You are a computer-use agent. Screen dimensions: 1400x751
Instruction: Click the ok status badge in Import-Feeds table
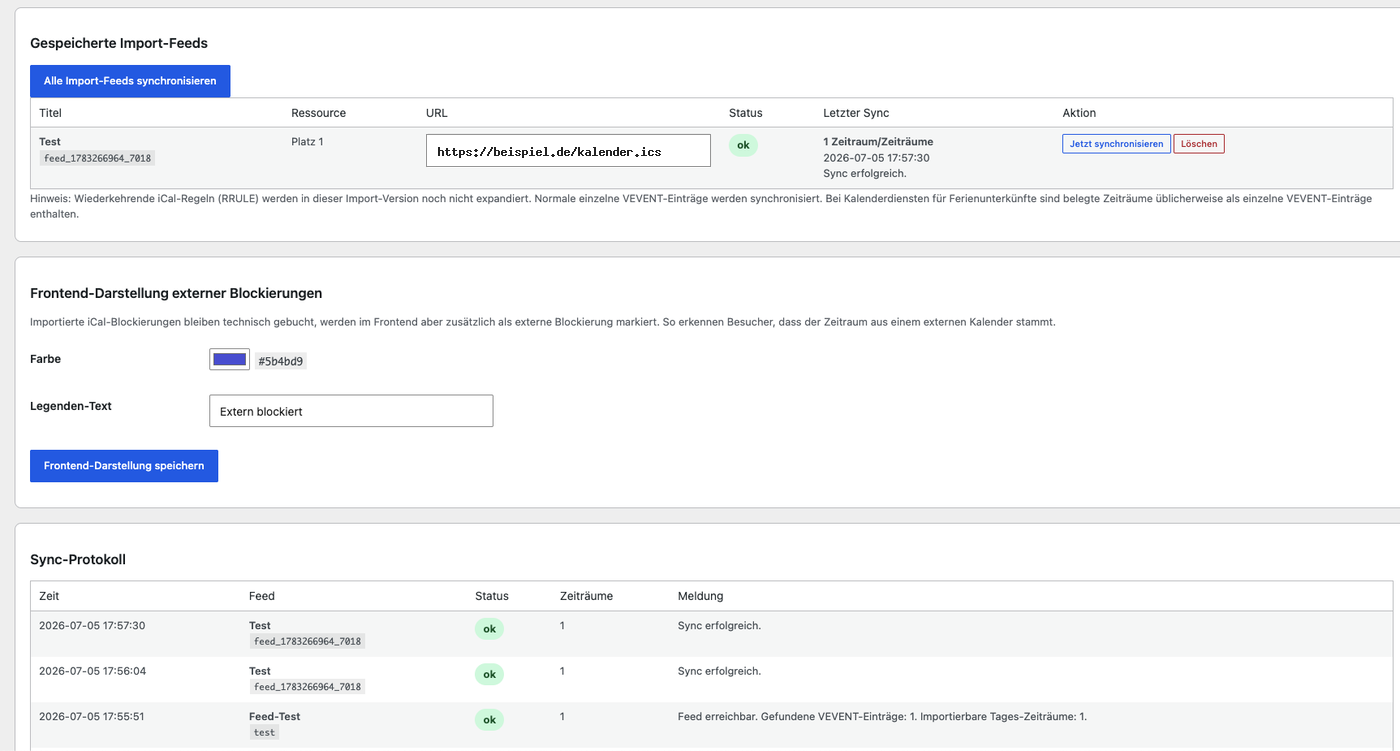tap(743, 145)
